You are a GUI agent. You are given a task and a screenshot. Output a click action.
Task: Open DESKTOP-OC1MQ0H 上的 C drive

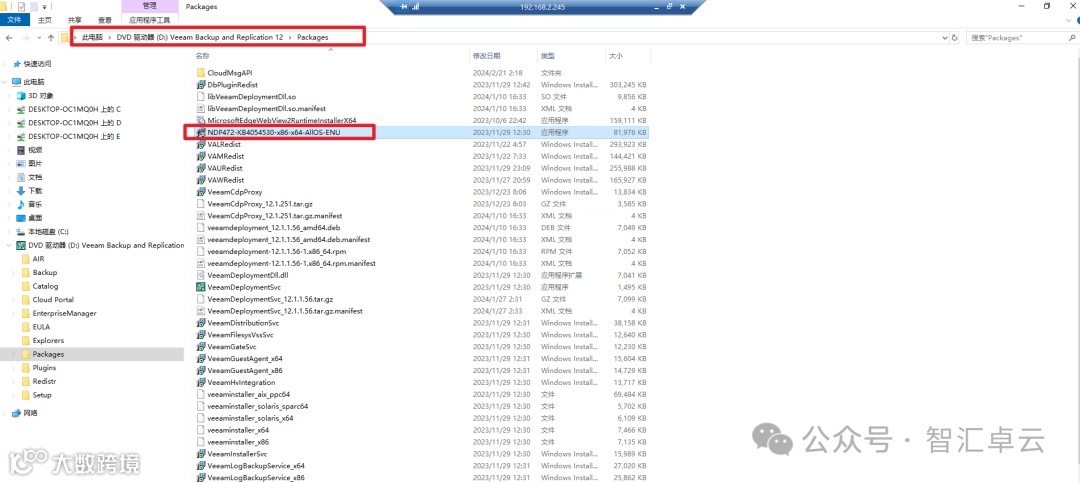click(74, 109)
